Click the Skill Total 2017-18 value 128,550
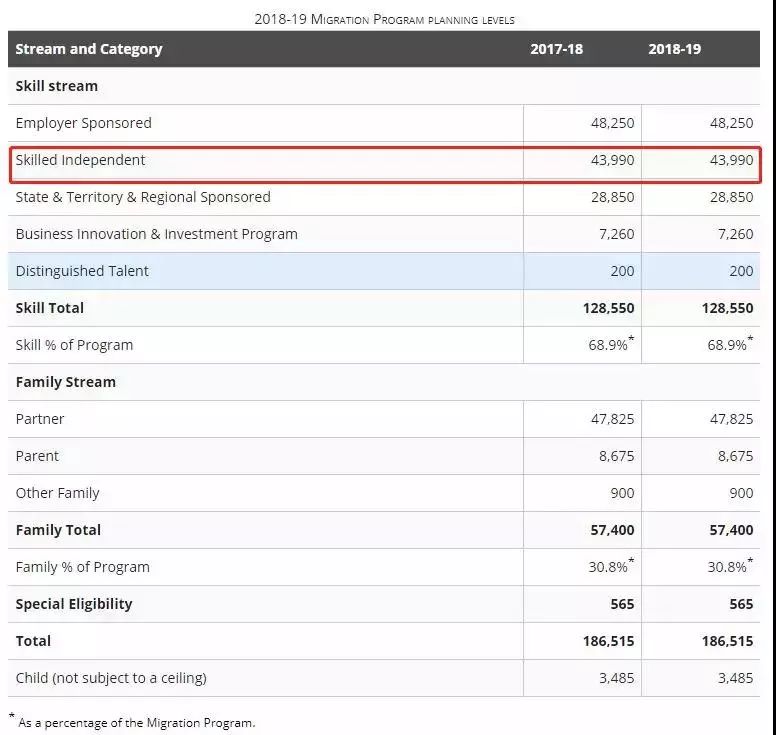Viewport: 776px width, 735px height. click(608, 308)
